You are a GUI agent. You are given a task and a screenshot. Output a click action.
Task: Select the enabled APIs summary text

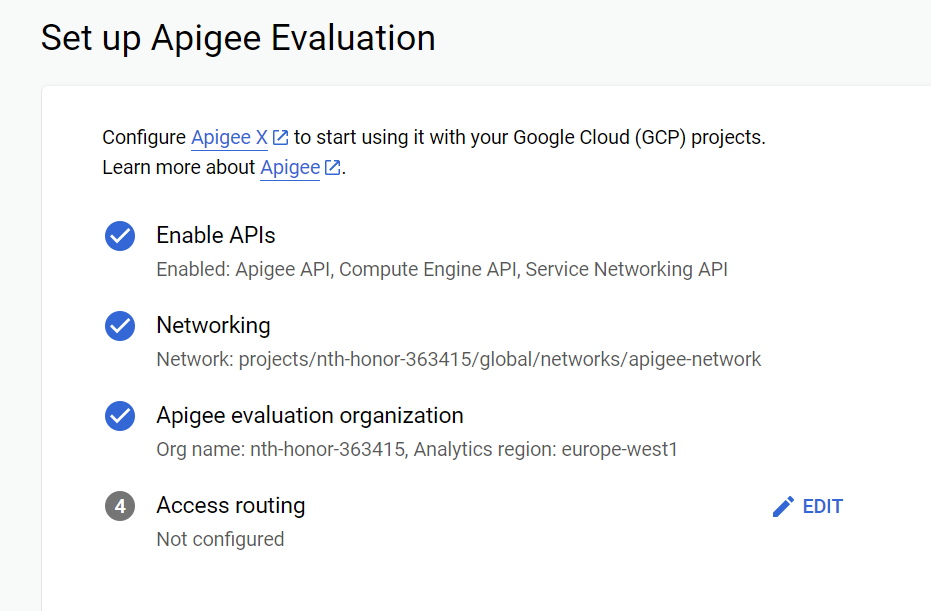442,270
